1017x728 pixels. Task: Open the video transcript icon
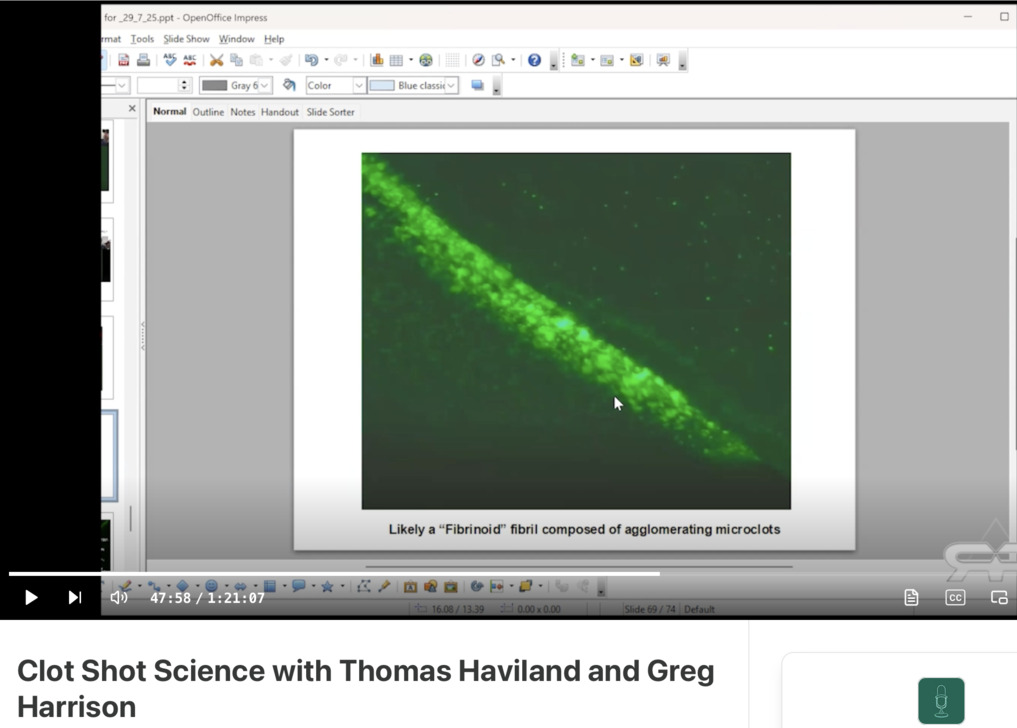(x=911, y=597)
